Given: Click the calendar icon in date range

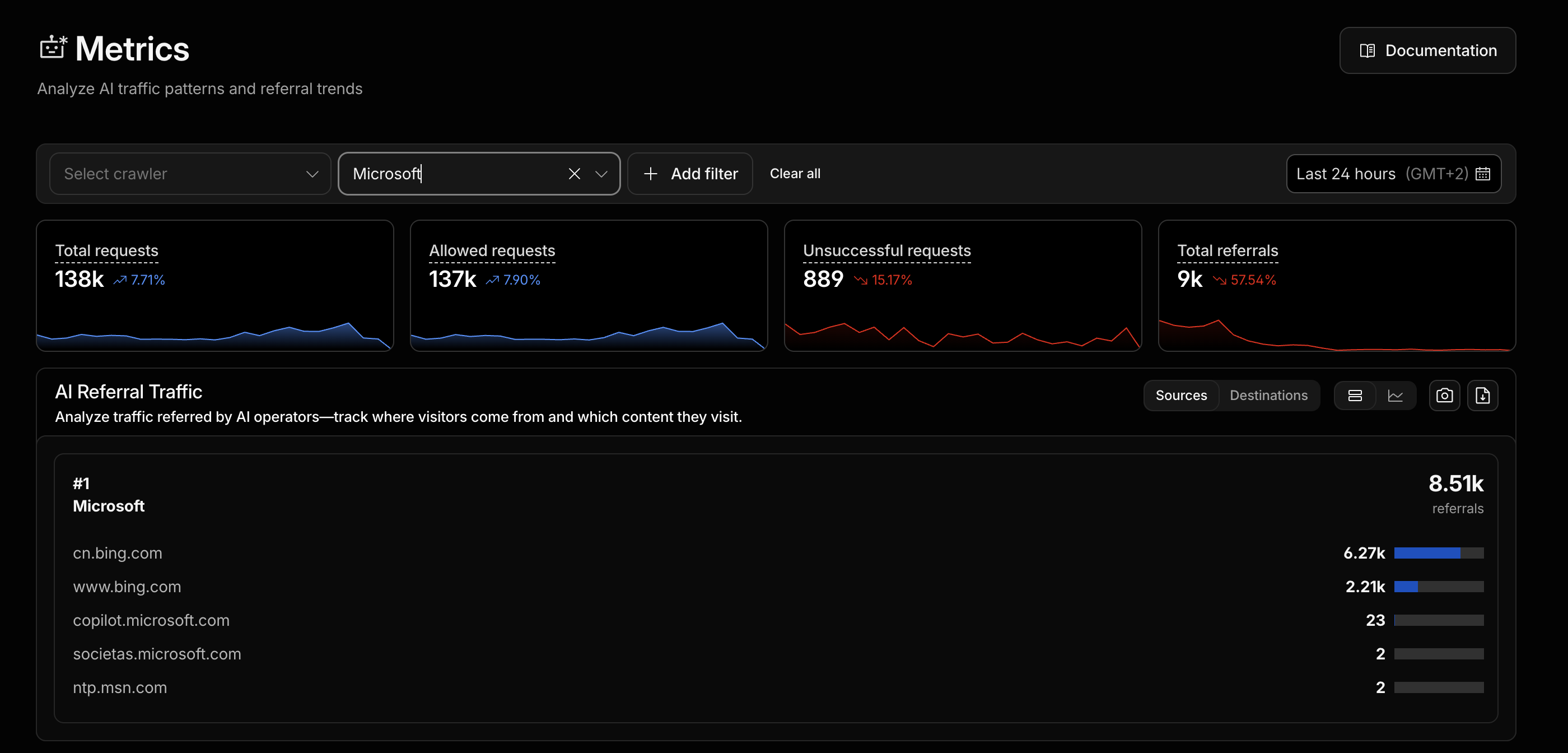Looking at the screenshot, I should pyautogui.click(x=1483, y=174).
